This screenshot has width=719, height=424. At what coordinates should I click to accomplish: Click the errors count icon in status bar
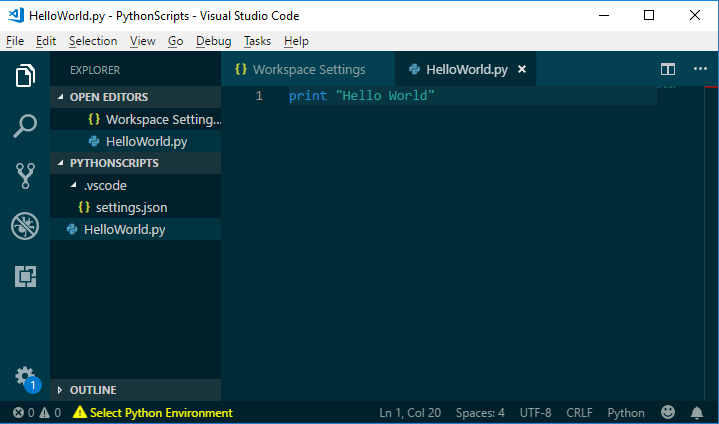point(18,413)
